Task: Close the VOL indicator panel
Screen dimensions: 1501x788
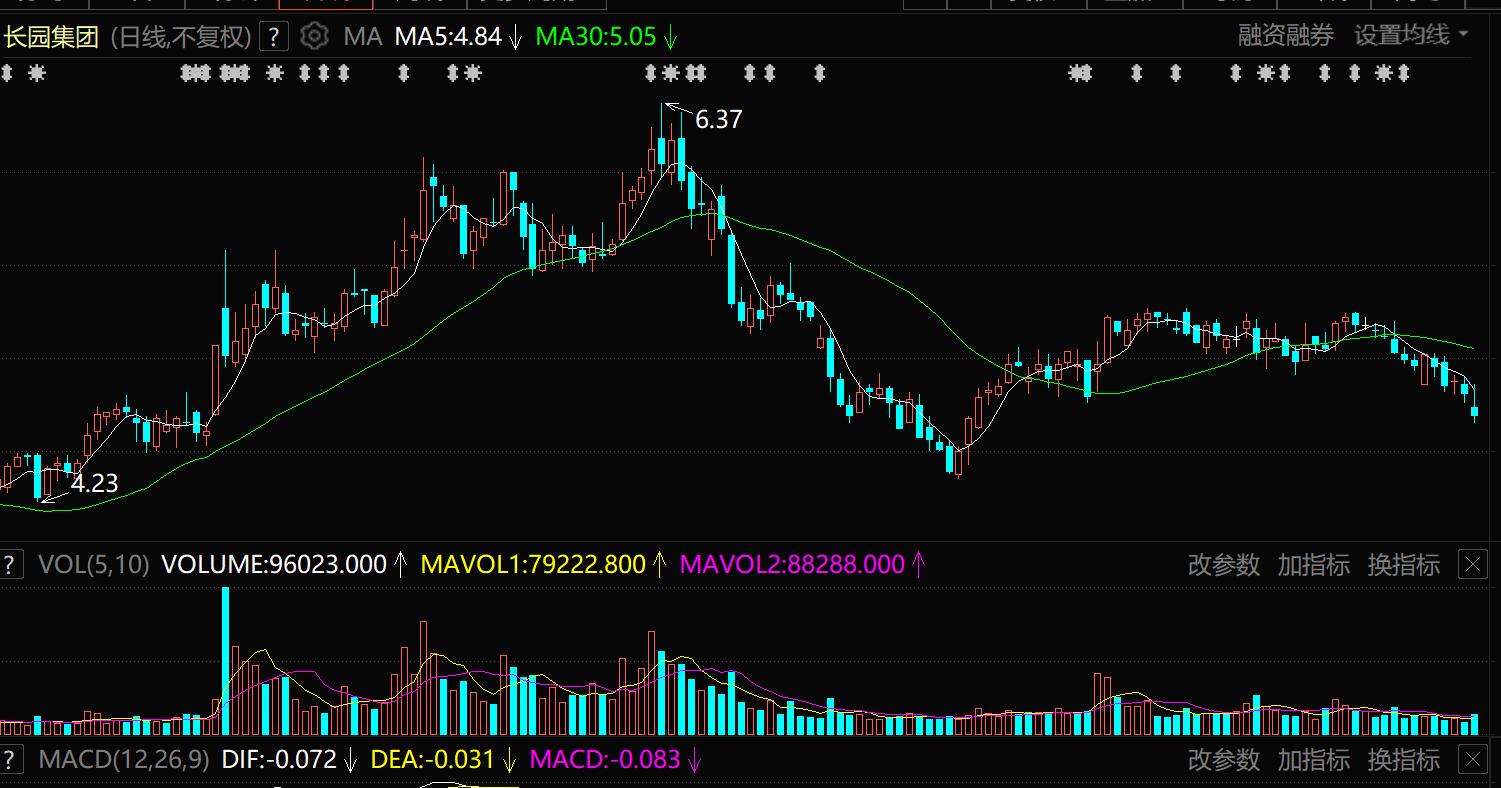Action: click(1473, 565)
